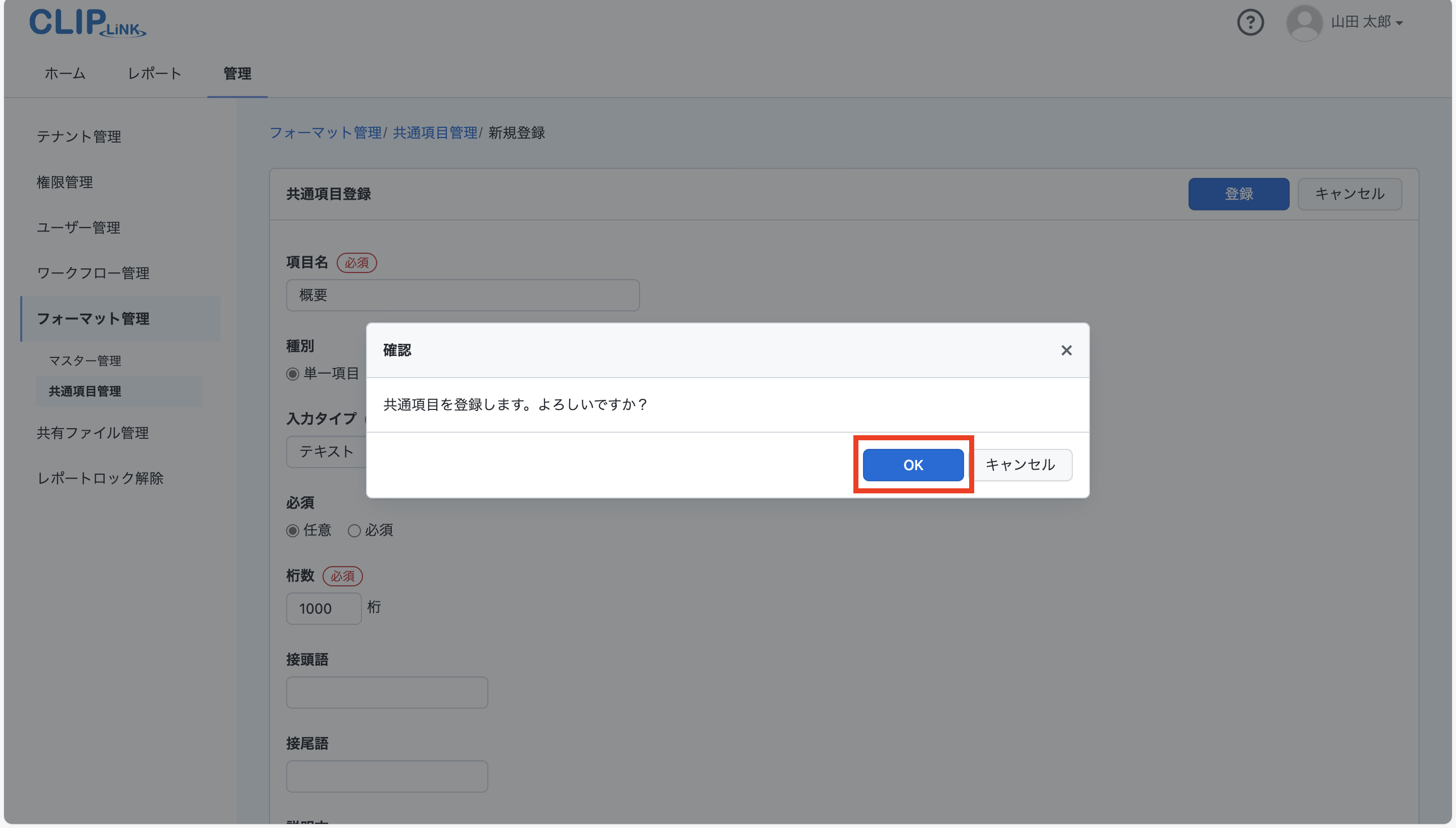The width and height of the screenshot is (1456, 828).
Task: Open the 共通項目管理 breadcrumb link
Action: (435, 132)
